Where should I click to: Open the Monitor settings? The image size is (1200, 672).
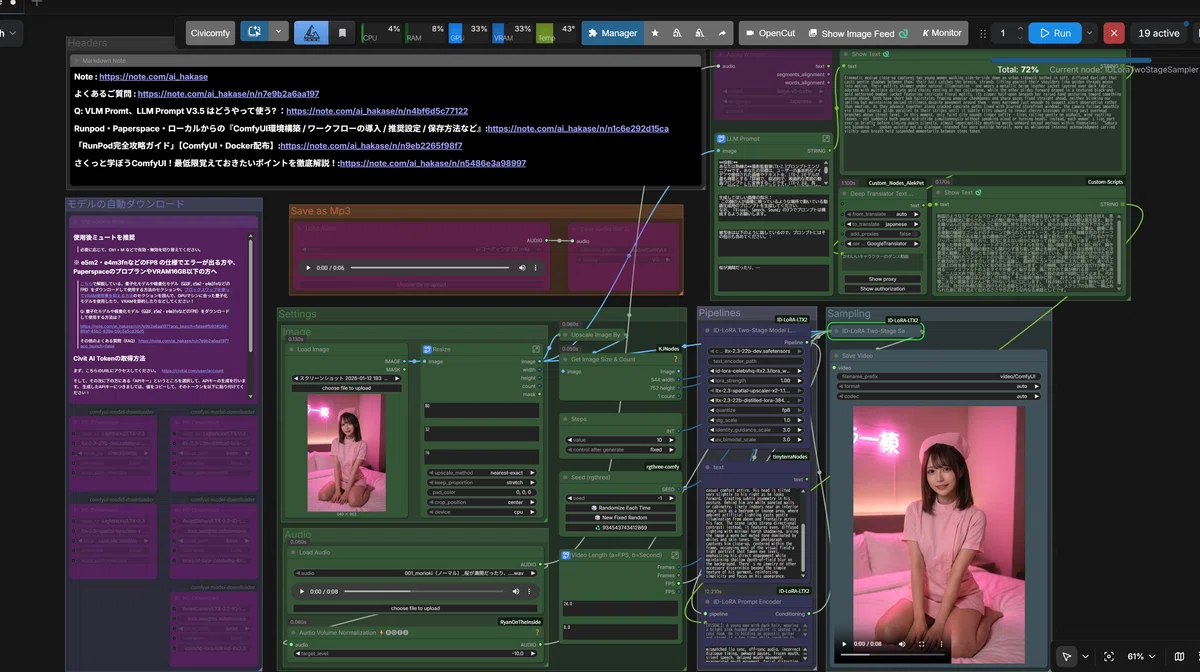(x=941, y=33)
